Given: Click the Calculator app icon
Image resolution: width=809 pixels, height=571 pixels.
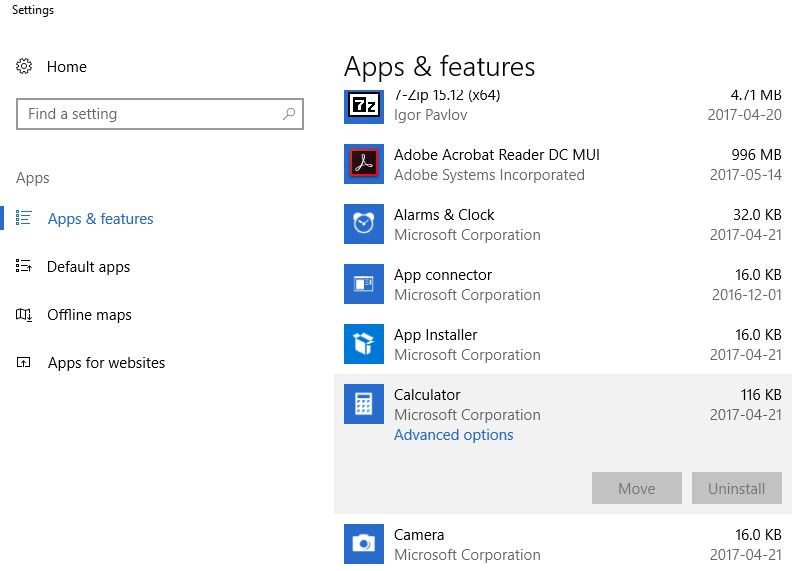Looking at the screenshot, I should pyautogui.click(x=363, y=404).
